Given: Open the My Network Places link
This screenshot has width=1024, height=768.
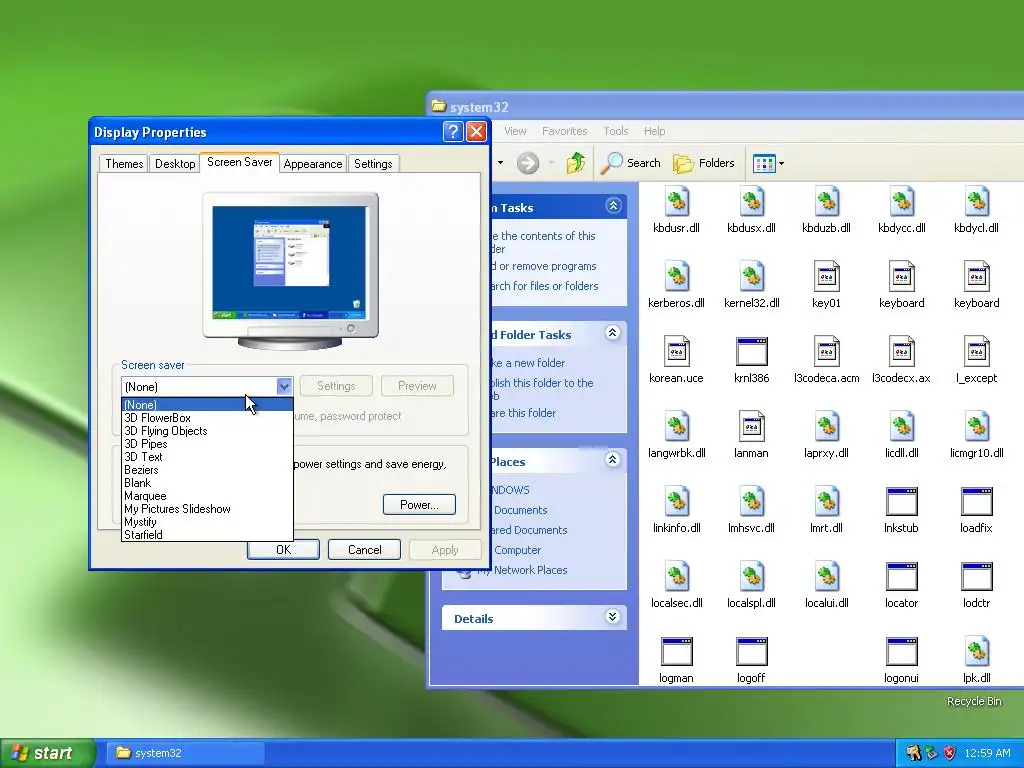Looking at the screenshot, I should click(522, 570).
